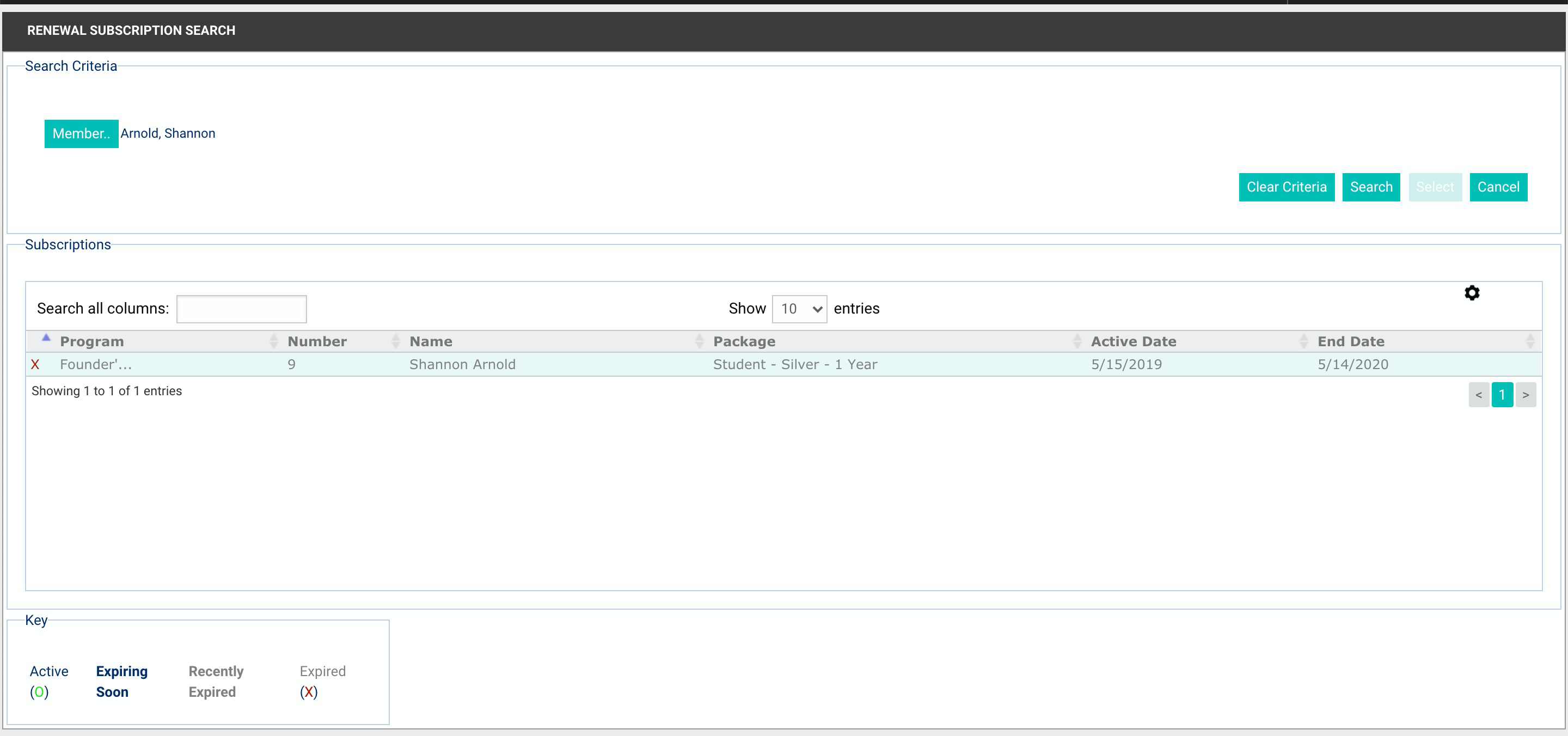Focus the Search all columns field
The height and width of the screenshot is (736, 1568).
242,309
